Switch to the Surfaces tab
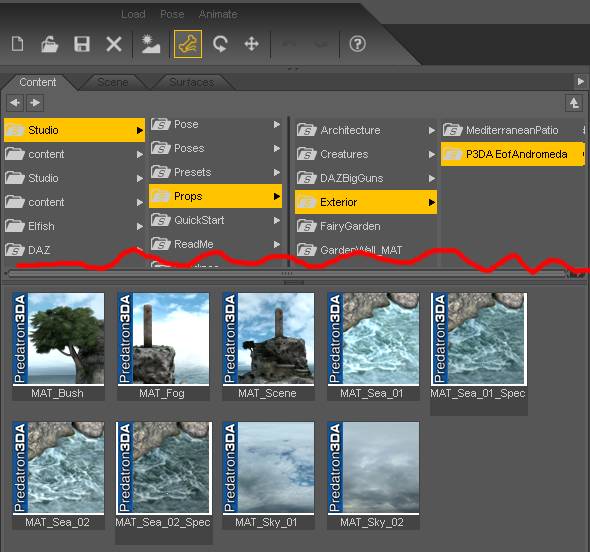590x552 pixels. (192, 82)
